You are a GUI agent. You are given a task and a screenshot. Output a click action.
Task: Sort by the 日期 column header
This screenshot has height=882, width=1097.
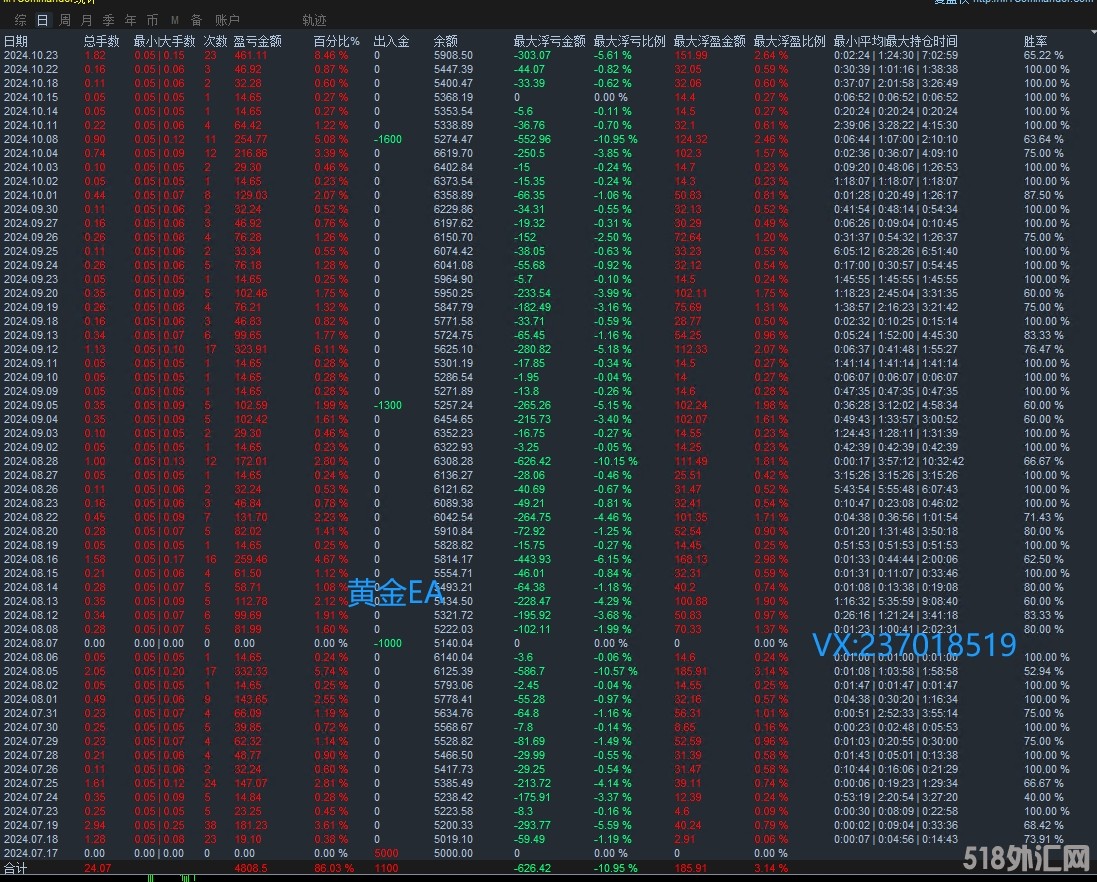(16, 41)
